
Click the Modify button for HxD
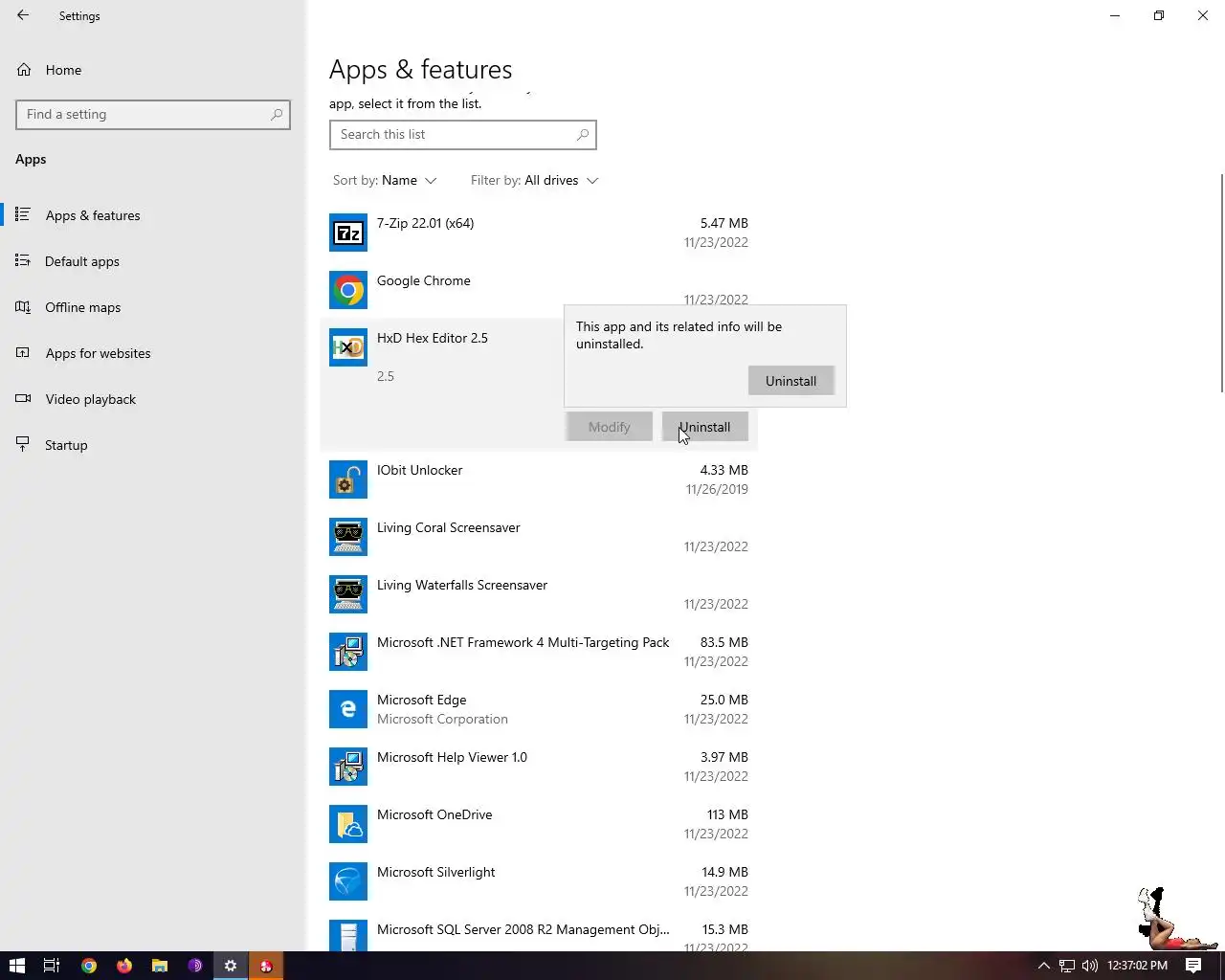click(609, 427)
